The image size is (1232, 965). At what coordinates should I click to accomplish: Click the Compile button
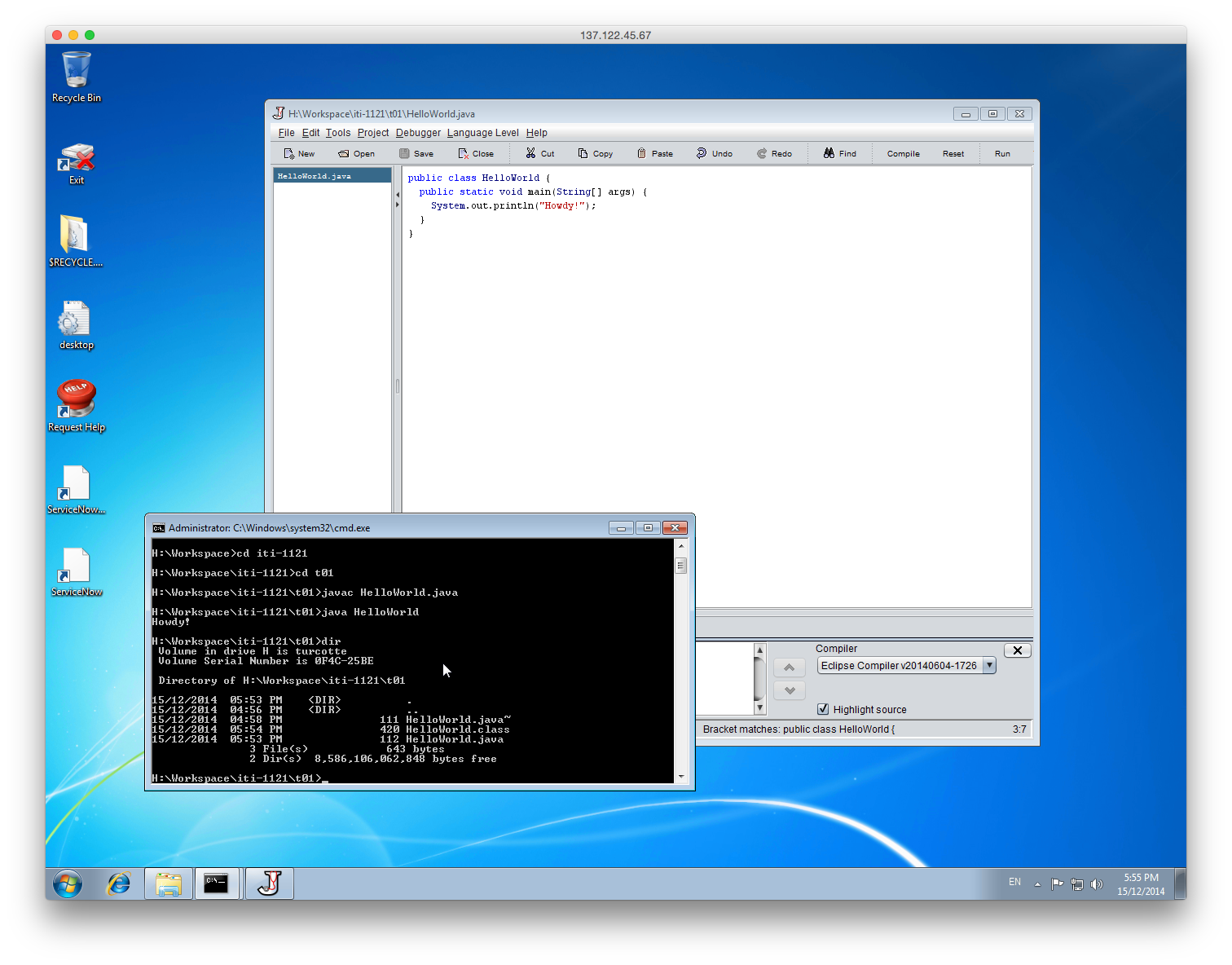coord(903,153)
